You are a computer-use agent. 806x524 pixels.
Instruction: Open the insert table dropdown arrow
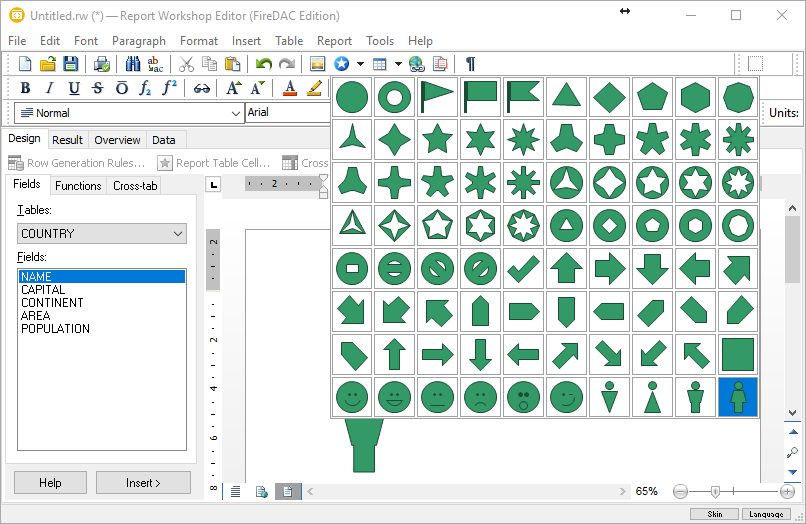[398, 64]
